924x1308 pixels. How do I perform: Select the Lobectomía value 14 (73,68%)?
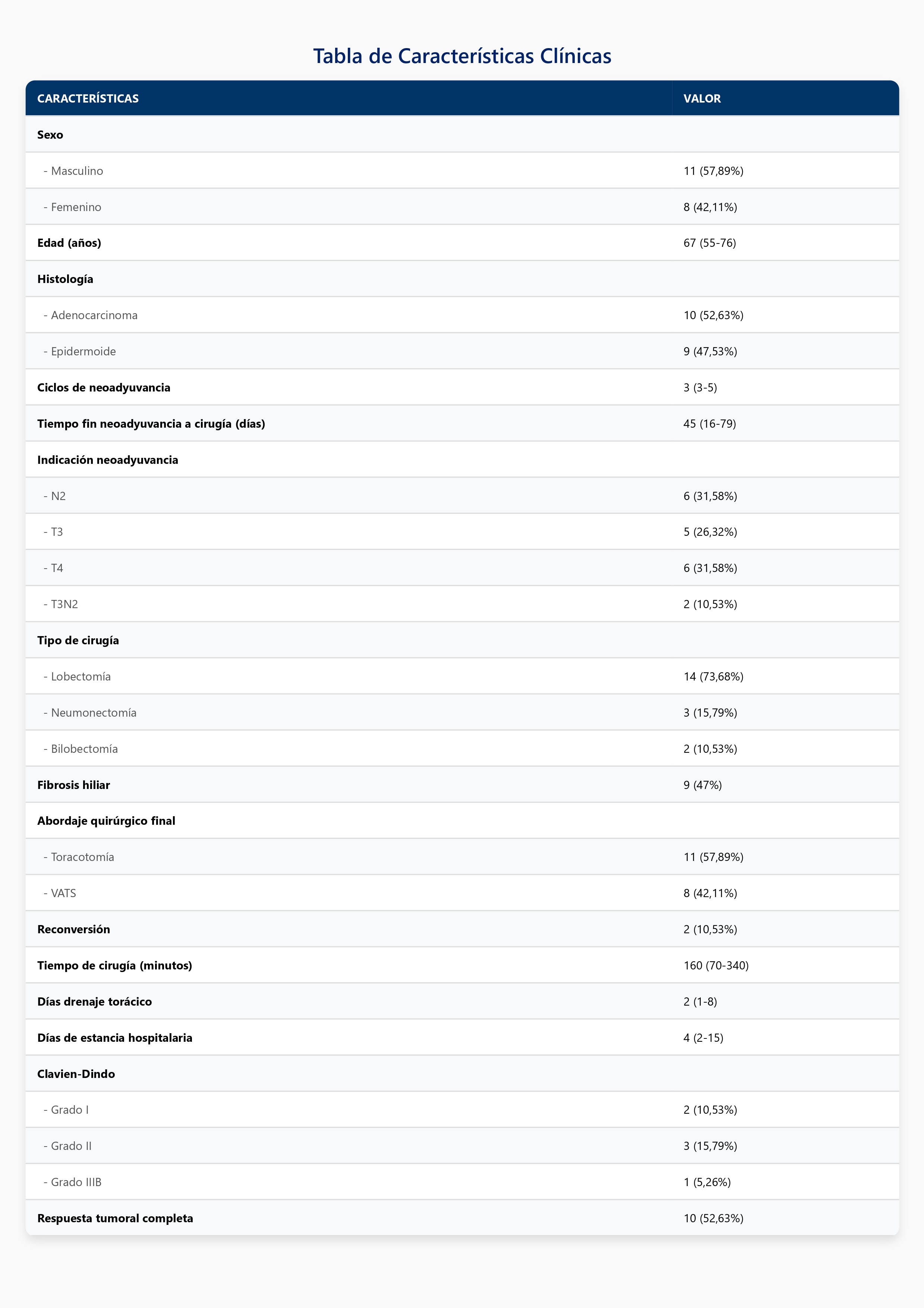tap(713, 677)
